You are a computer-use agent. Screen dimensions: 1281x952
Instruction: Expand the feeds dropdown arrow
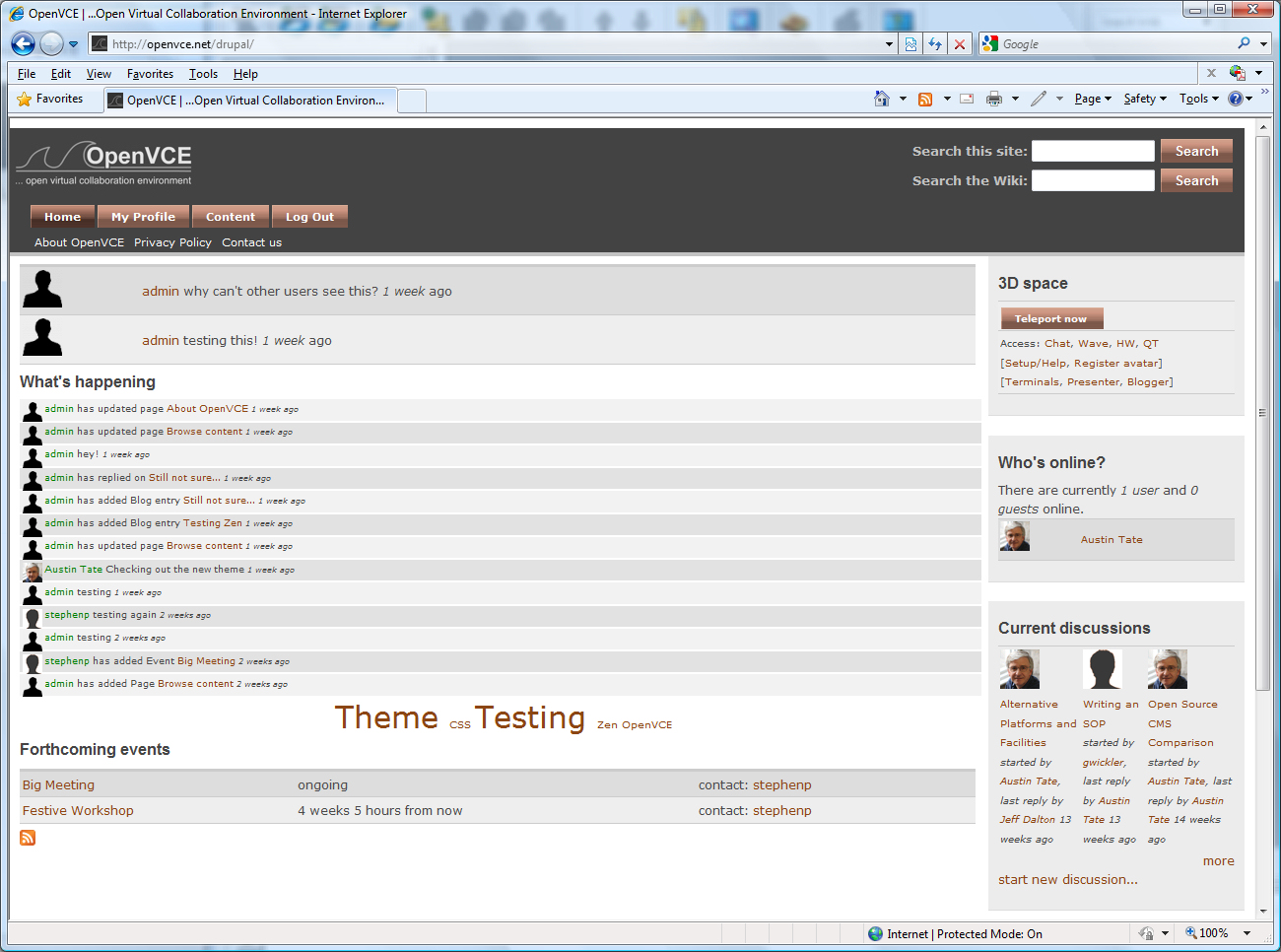(947, 99)
